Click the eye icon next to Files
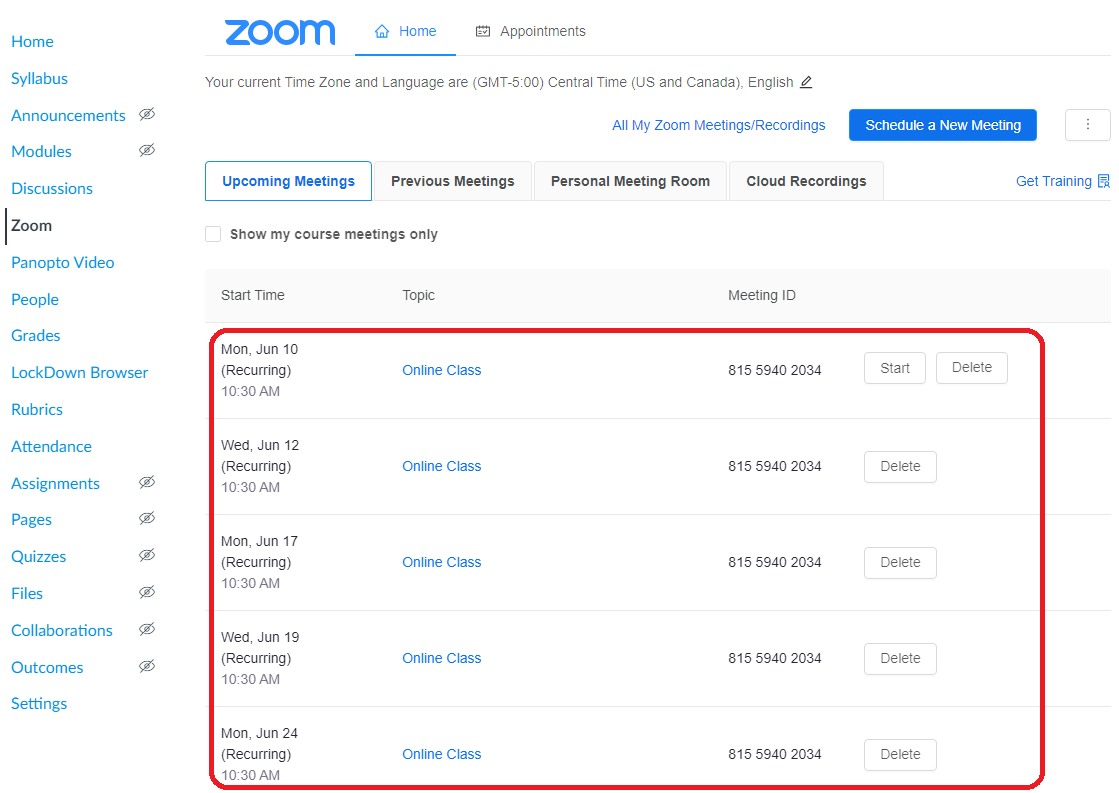The height and width of the screenshot is (793, 1119). point(147,593)
